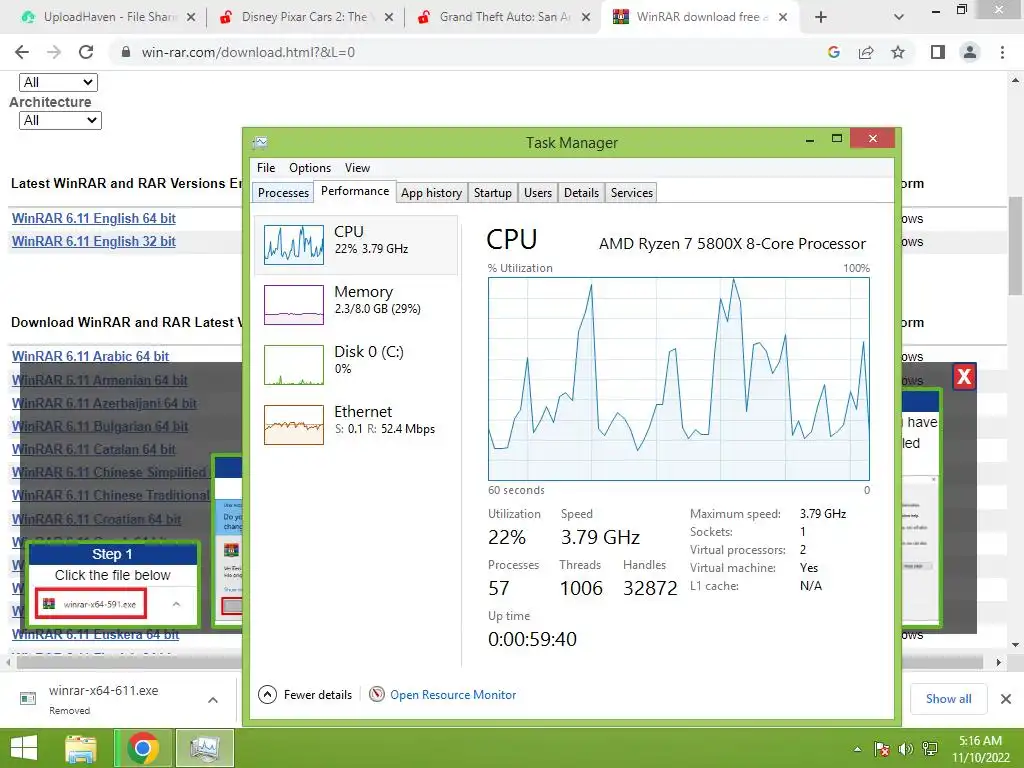Switch to the Startup tab
The image size is (1024, 768).
(492, 193)
